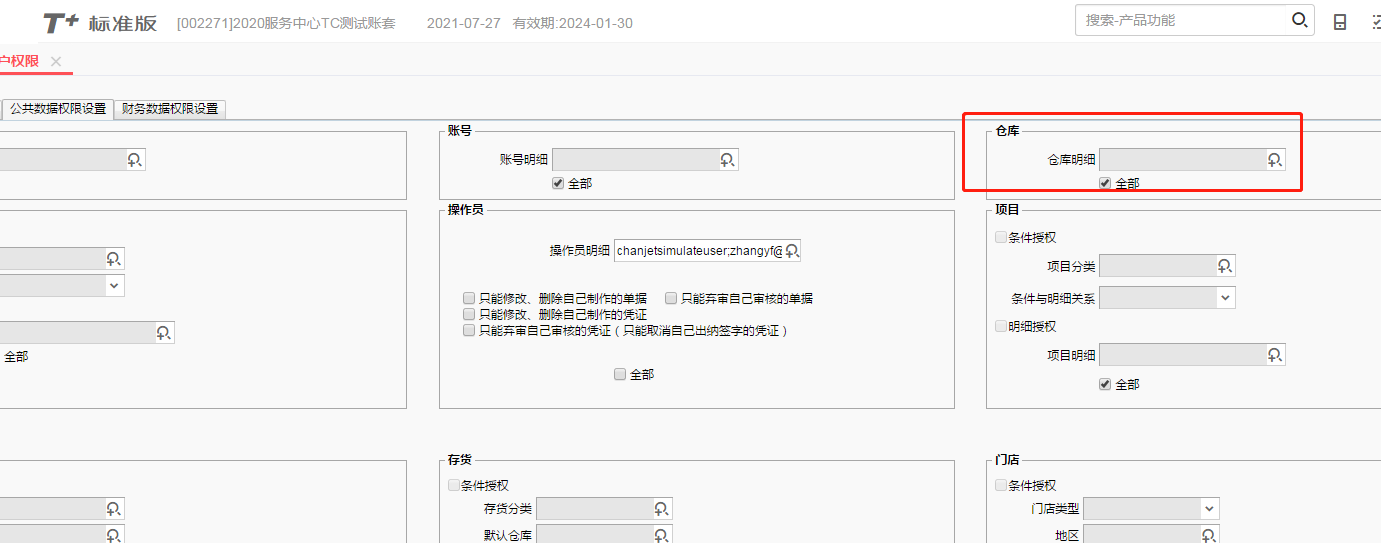The width and height of the screenshot is (1381, 543).
Task: Open lookup for 操作员明细 field
Action: (792, 251)
